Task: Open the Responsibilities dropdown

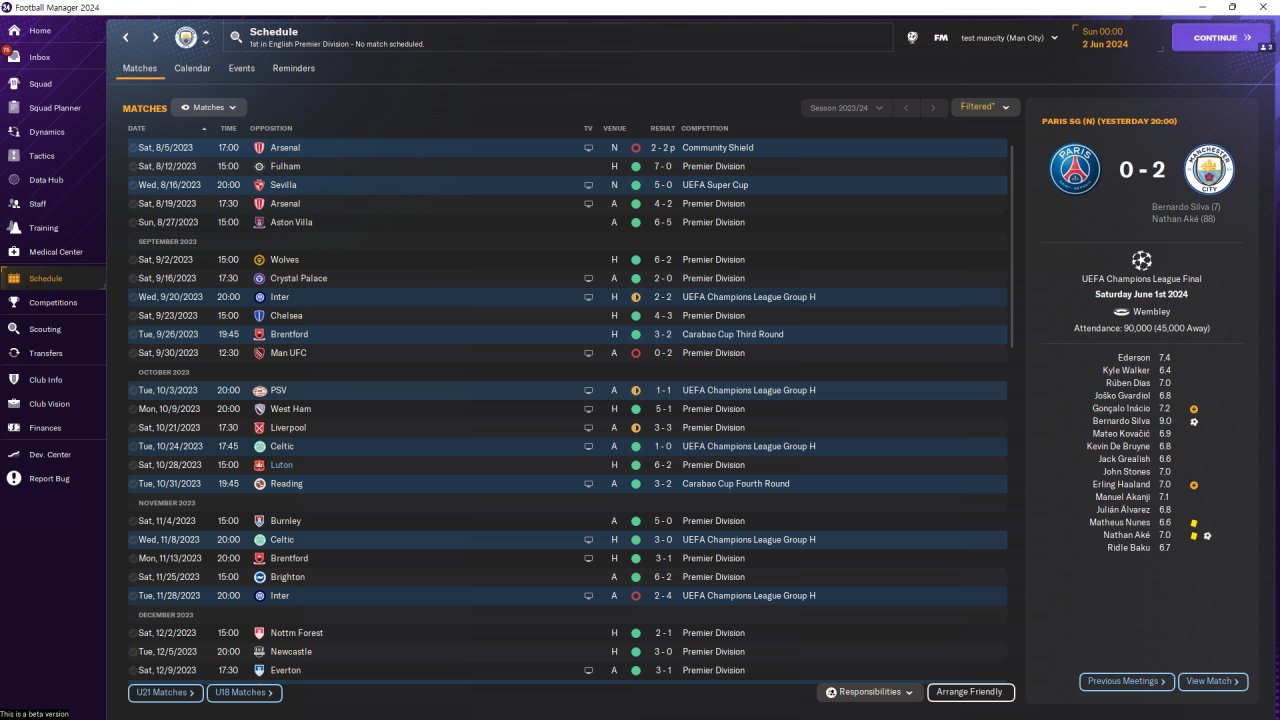Action: [x=869, y=692]
